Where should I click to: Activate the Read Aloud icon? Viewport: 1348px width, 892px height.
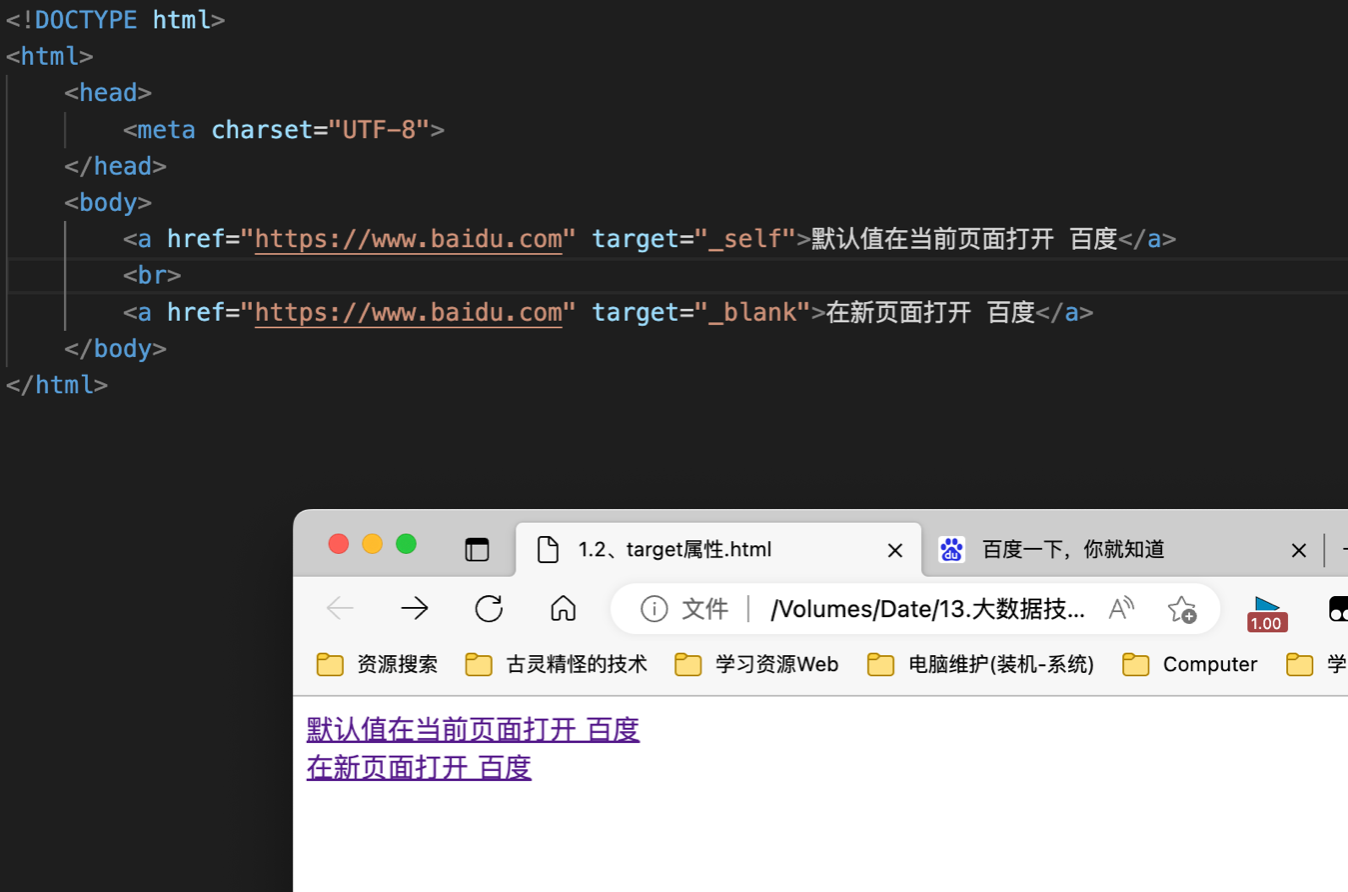click(x=1121, y=609)
